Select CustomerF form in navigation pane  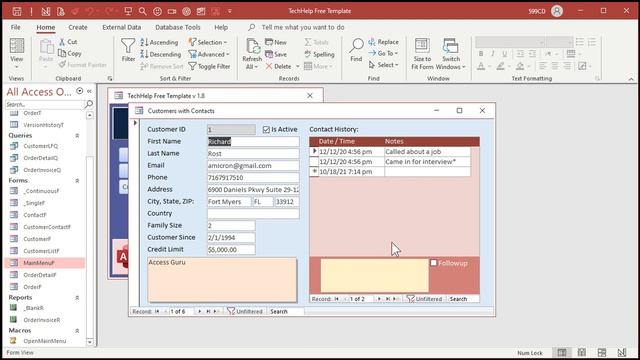point(37,239)
